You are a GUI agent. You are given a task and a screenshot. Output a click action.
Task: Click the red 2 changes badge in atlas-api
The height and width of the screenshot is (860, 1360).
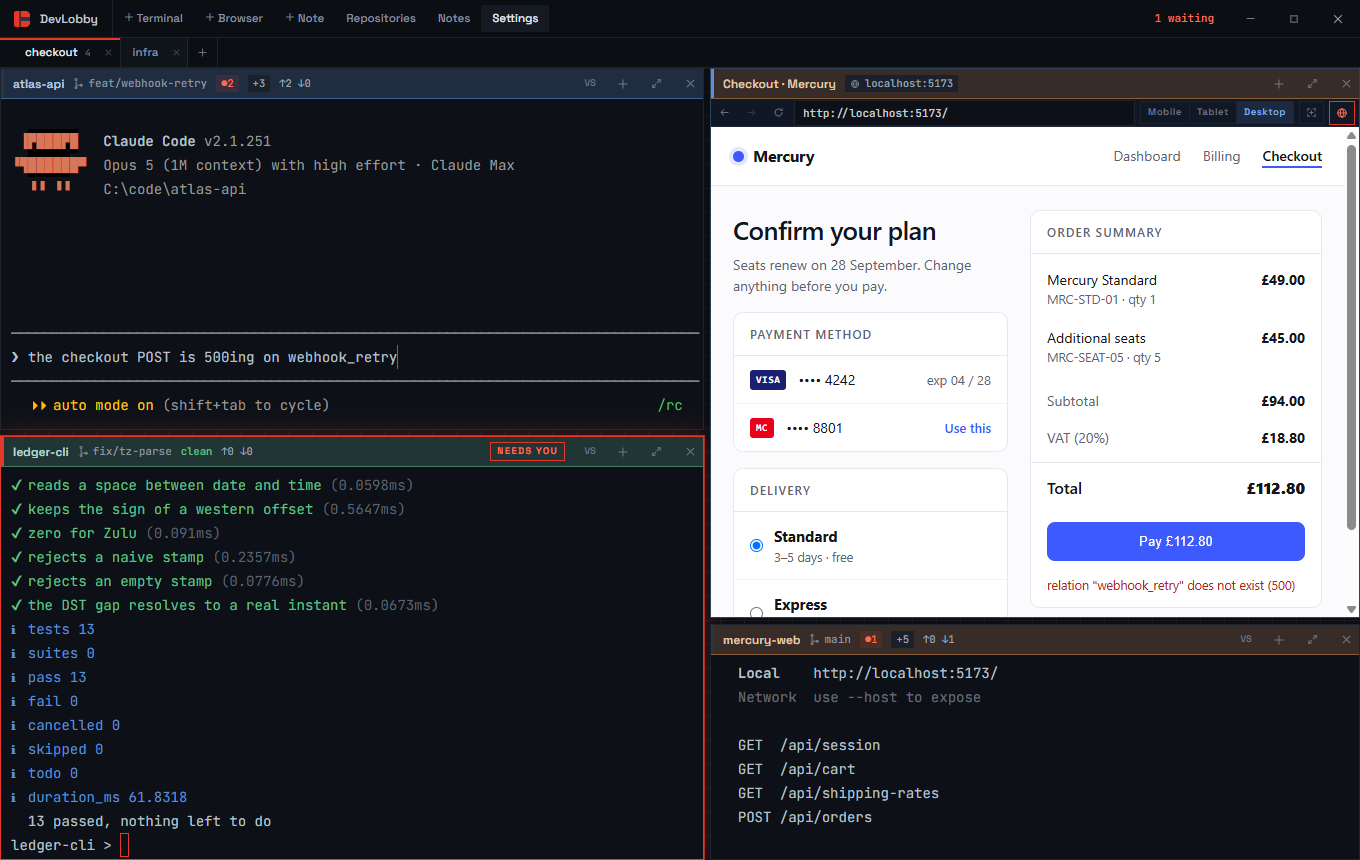(228, 84)
